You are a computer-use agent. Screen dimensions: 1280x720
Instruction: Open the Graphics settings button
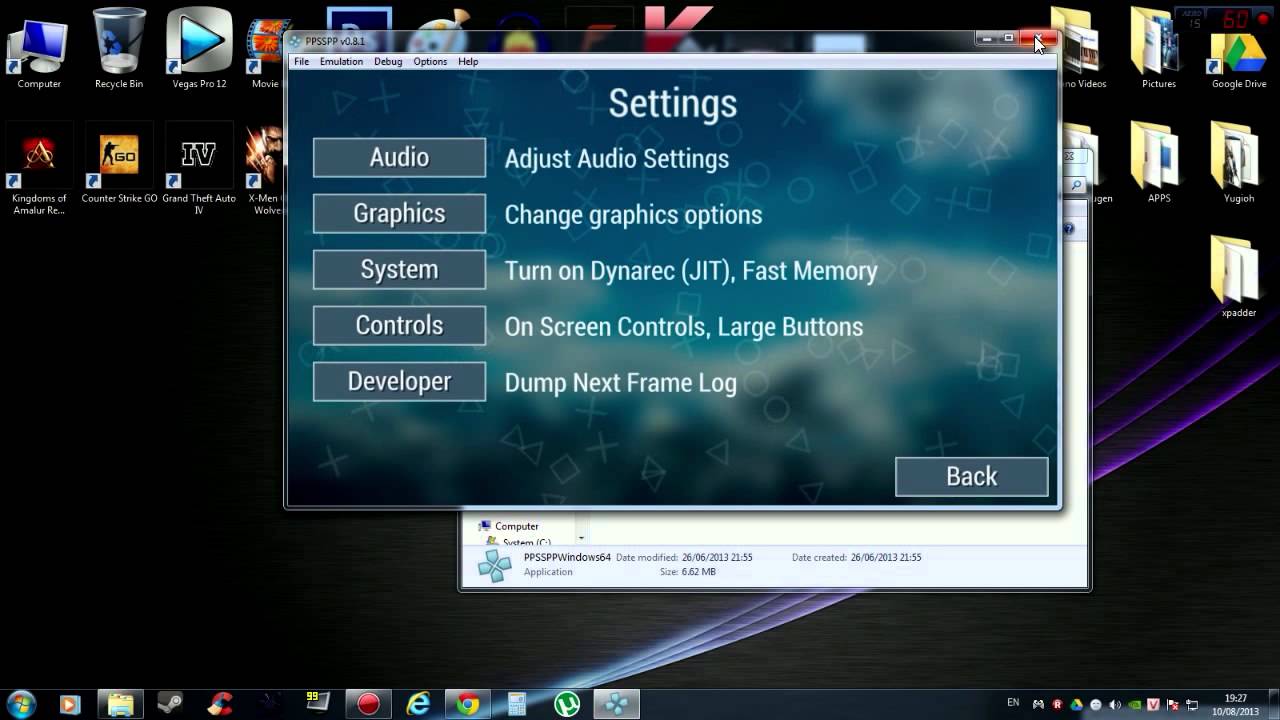399,214
